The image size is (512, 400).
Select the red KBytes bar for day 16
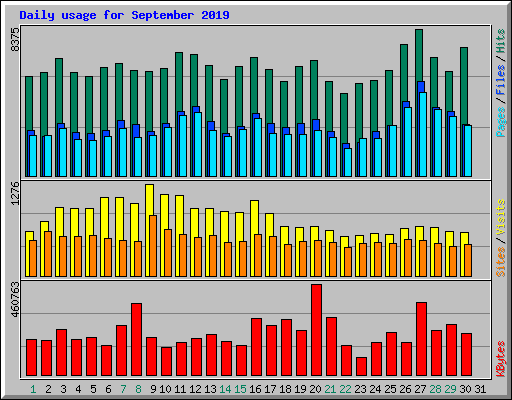click(256, 347)
